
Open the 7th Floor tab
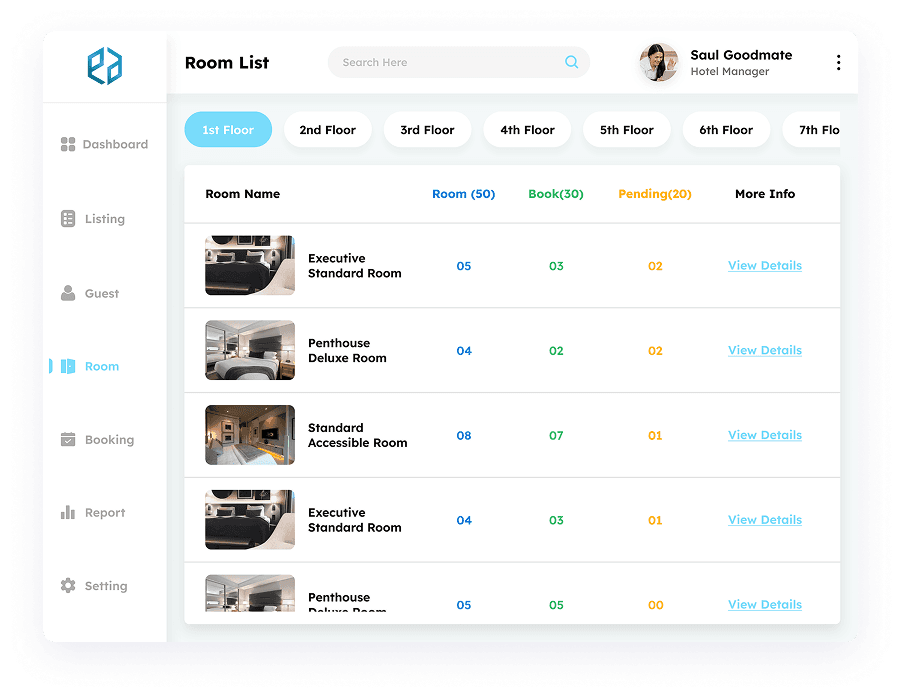[x=818, y=129]
